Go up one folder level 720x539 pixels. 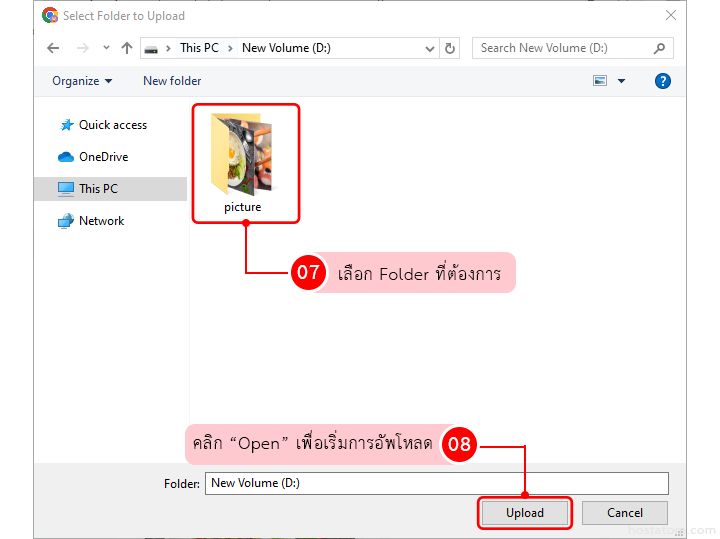point(127,48)
